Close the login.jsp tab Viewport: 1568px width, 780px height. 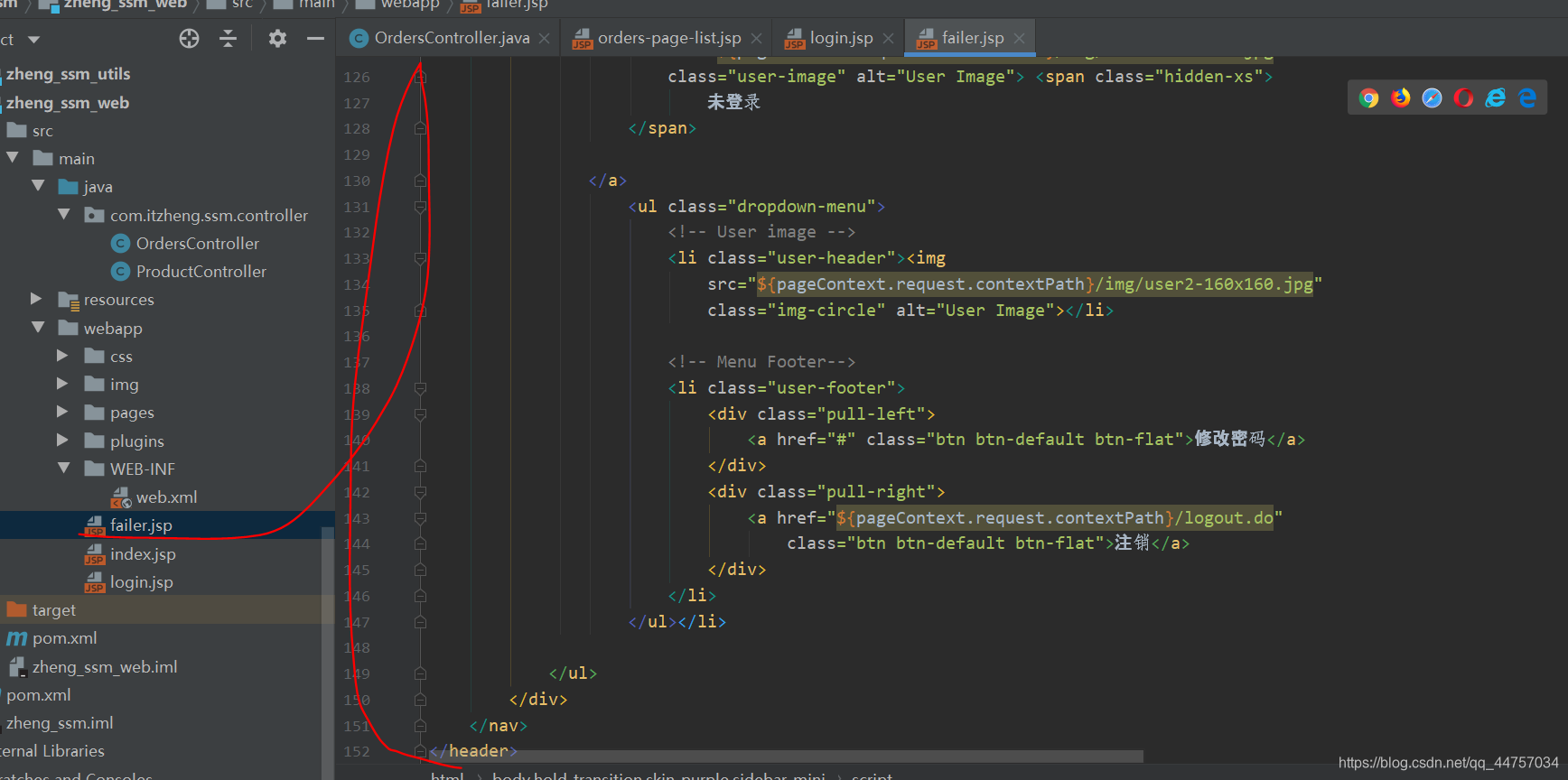point(889,38)
